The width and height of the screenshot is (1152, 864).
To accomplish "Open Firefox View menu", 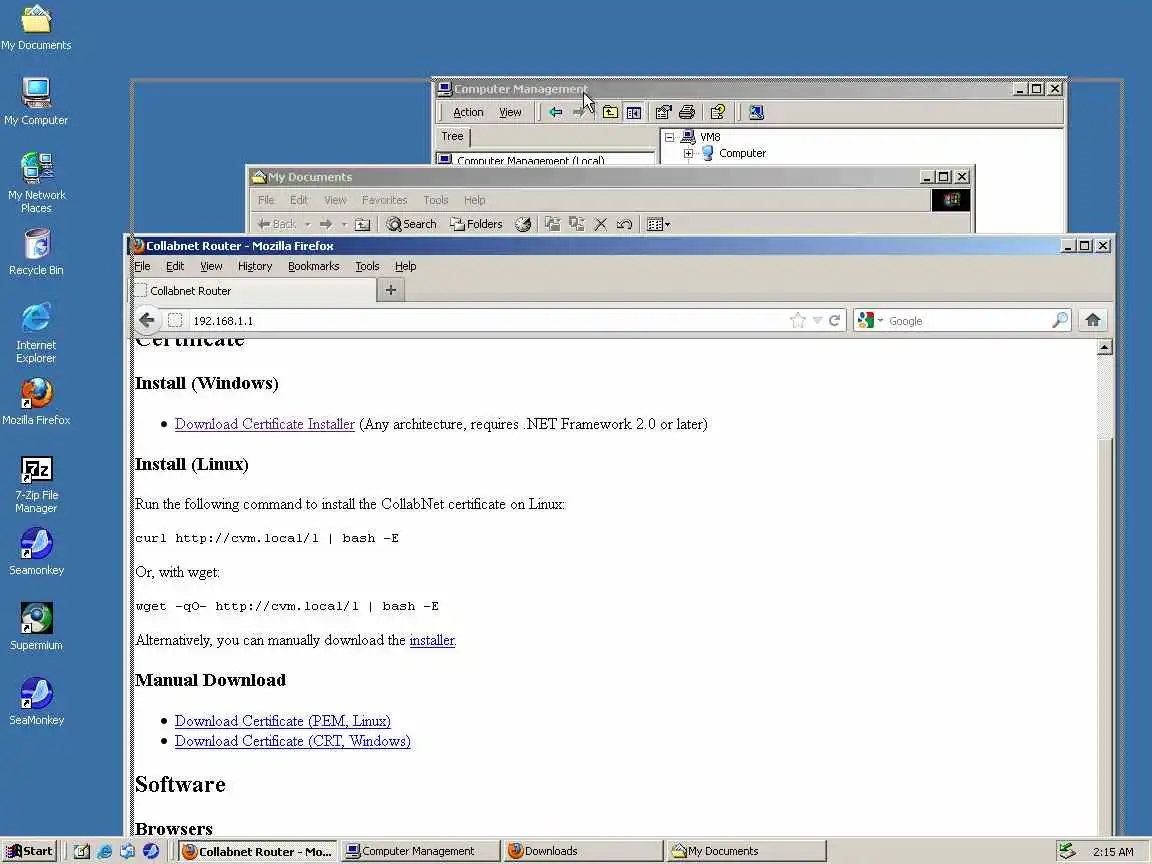I will click(211, 266).
